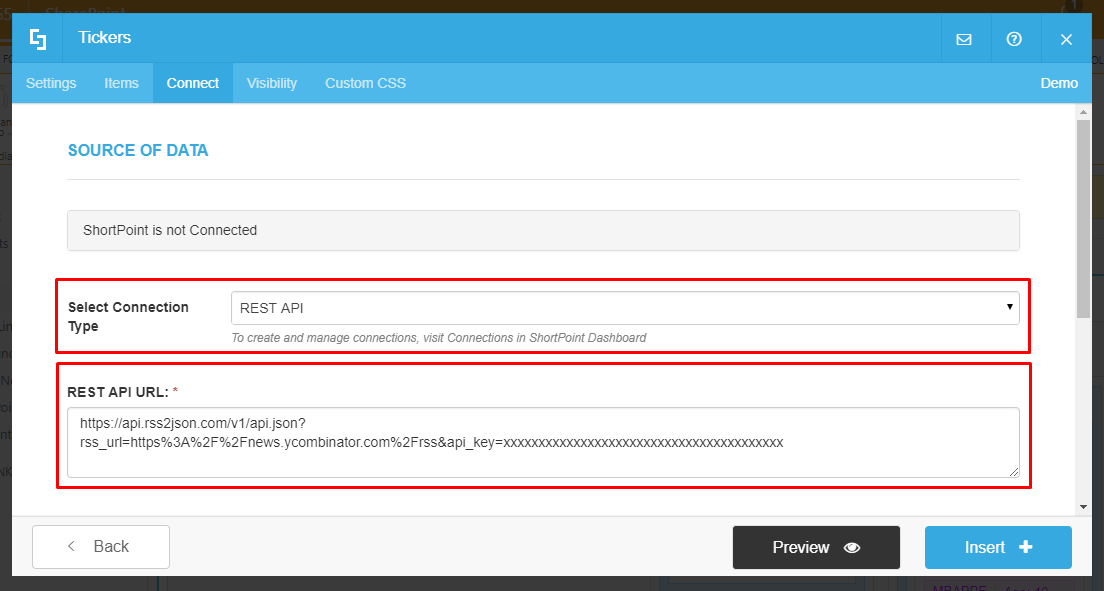Click the textarea resize grip handle
1104x591 pixels.
coord(1013,471)
